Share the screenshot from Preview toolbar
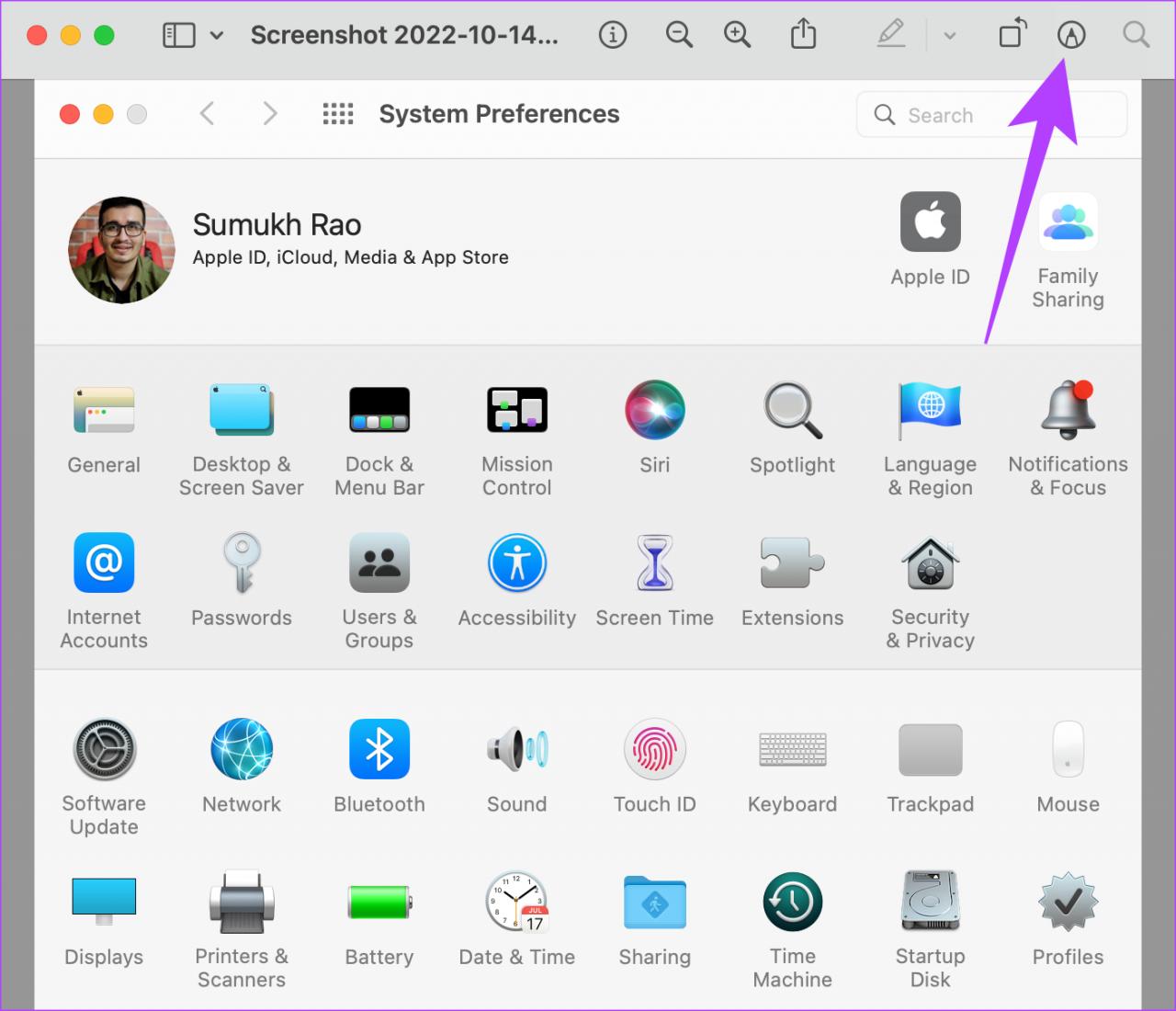The width and height of the screenshot is (1176, 1011). tap(804, 34)
